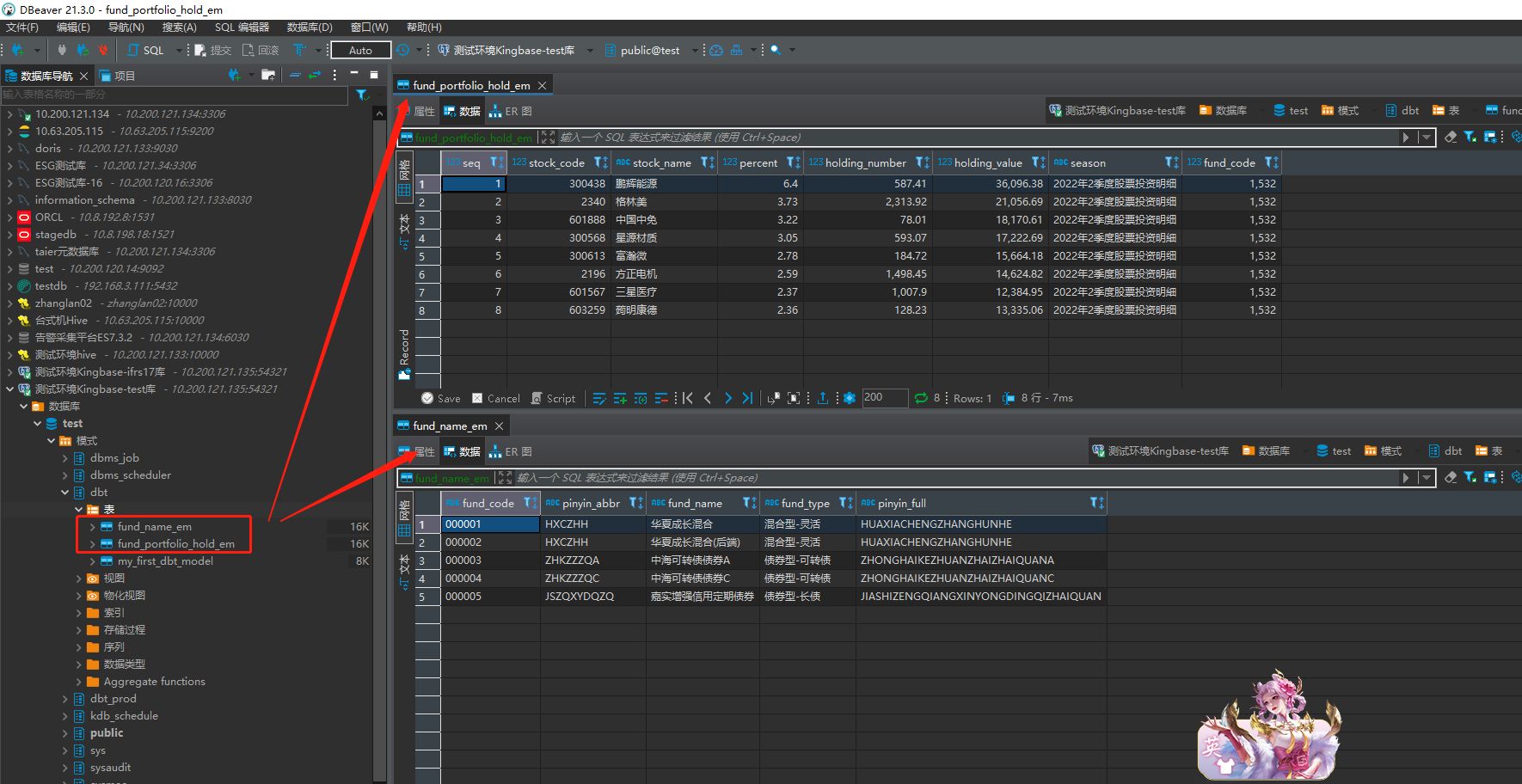Jump to first row of top result set
The image size is (1522, 784).
(687, 398)
